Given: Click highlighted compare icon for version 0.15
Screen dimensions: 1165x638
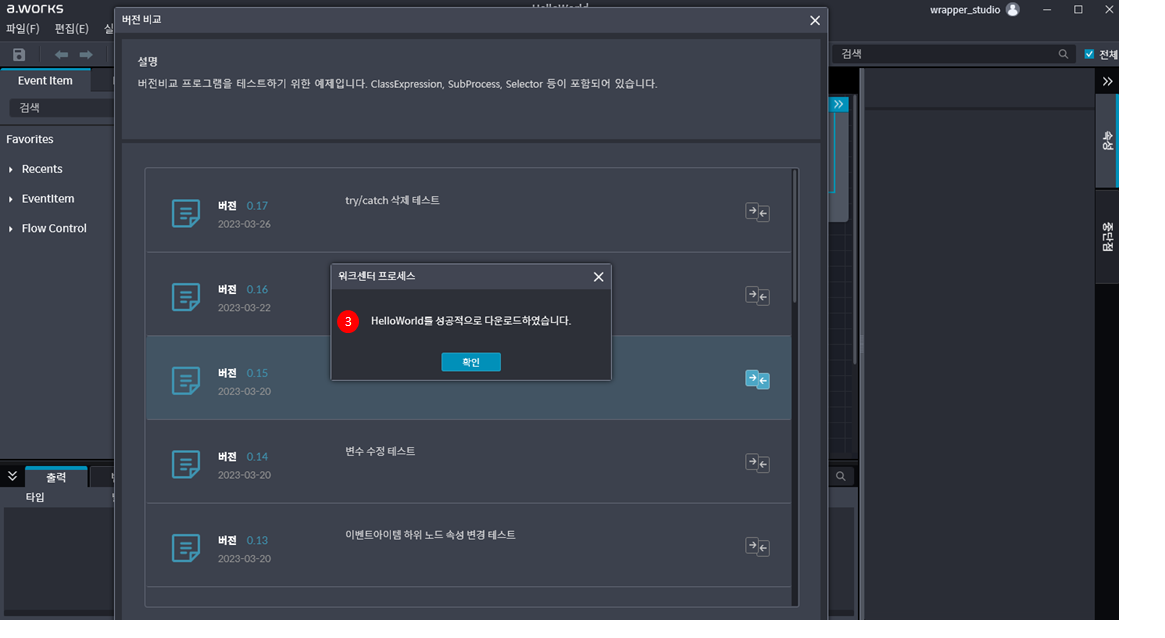Looking at the screenshot, I should 757,379.
